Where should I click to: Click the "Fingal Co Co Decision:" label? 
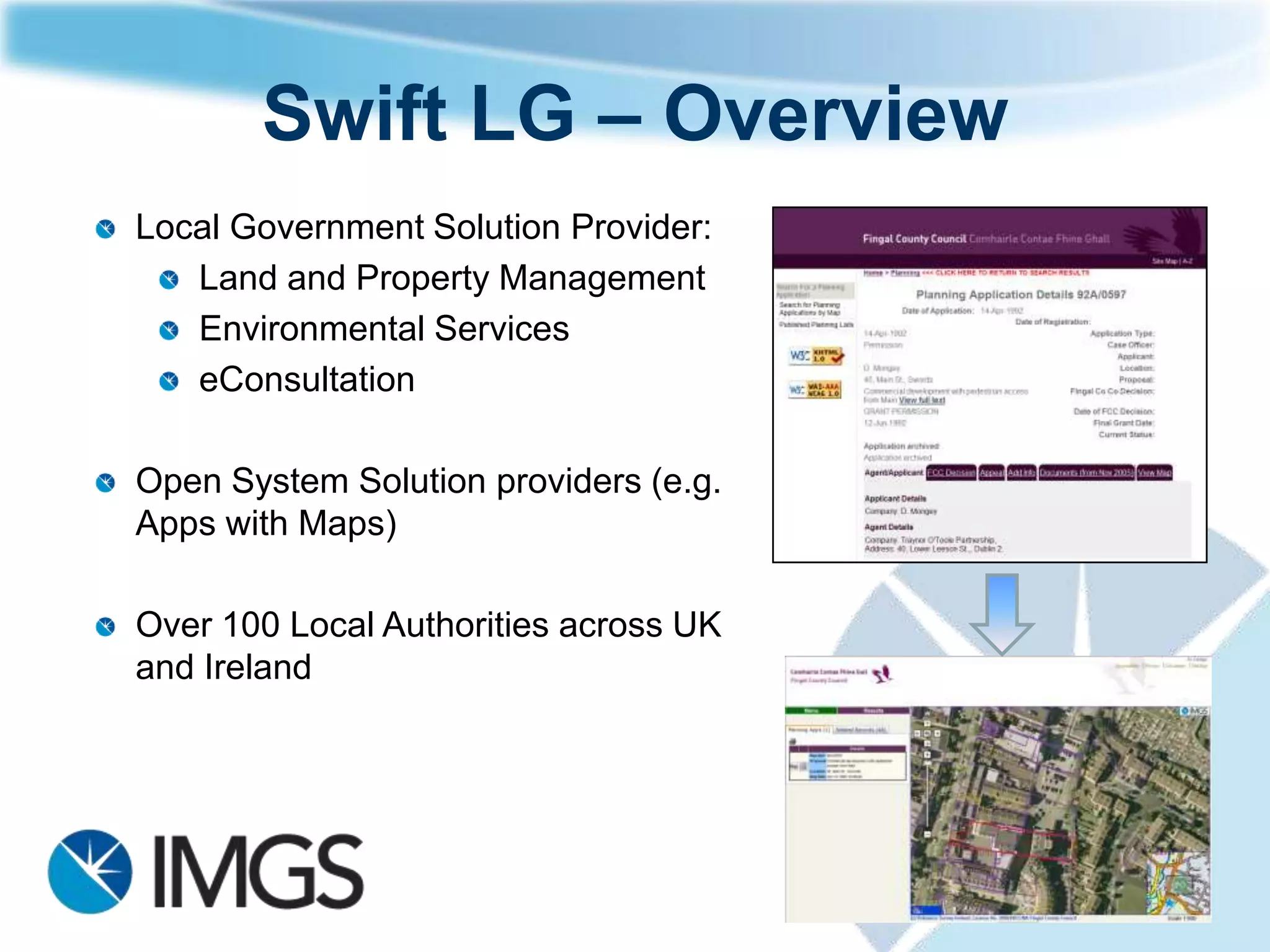pos(1112,391)
